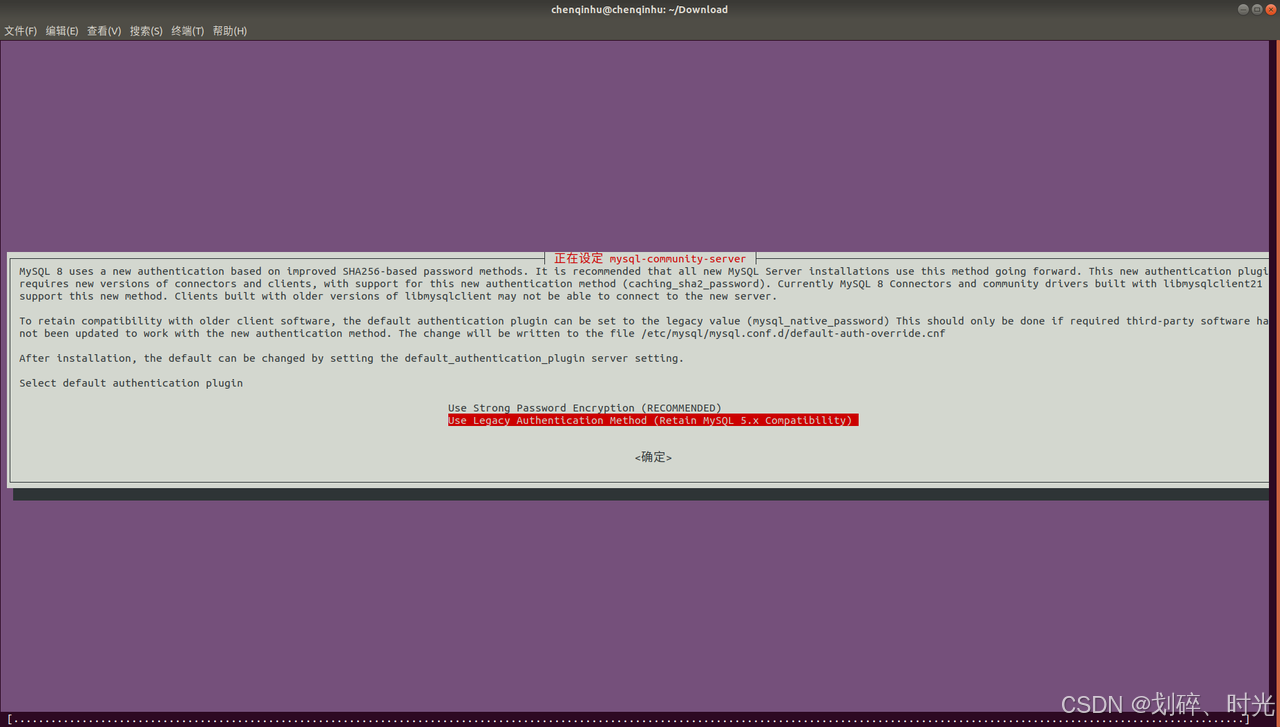The width and height of the screenshot is (1280, 727).
Task: Choose Use Legacy Authentication Method option
Action: (x=653, y=421)
